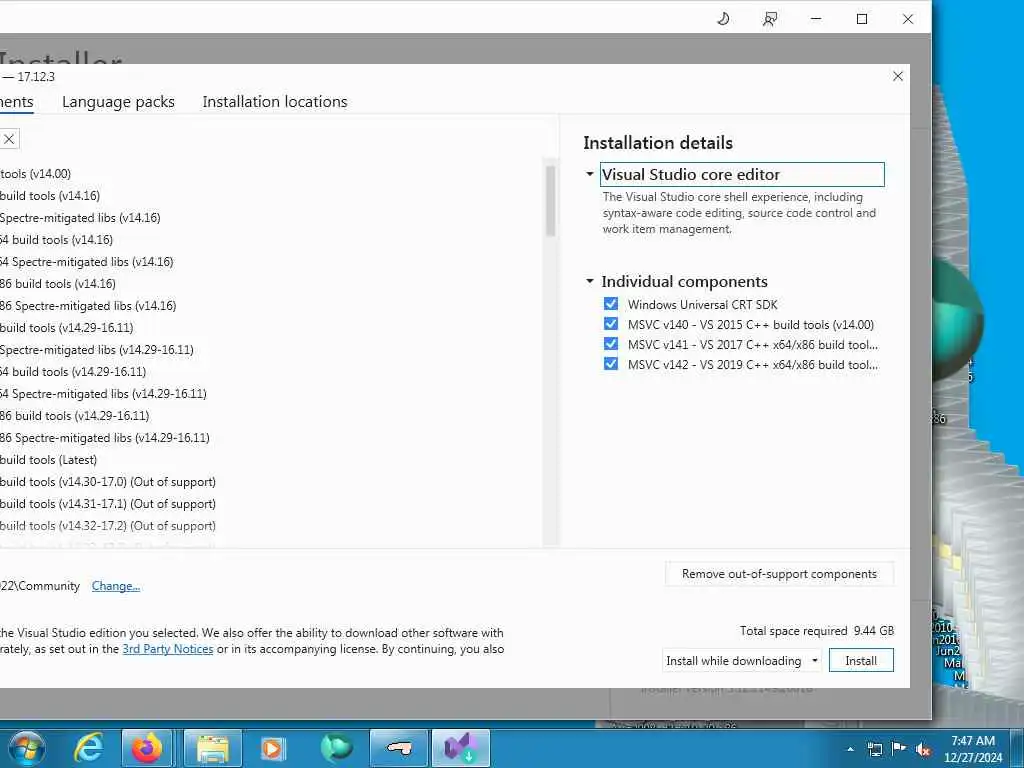Close the modify dialog with X
1024x768 pixels.
(x=898, y=76)
